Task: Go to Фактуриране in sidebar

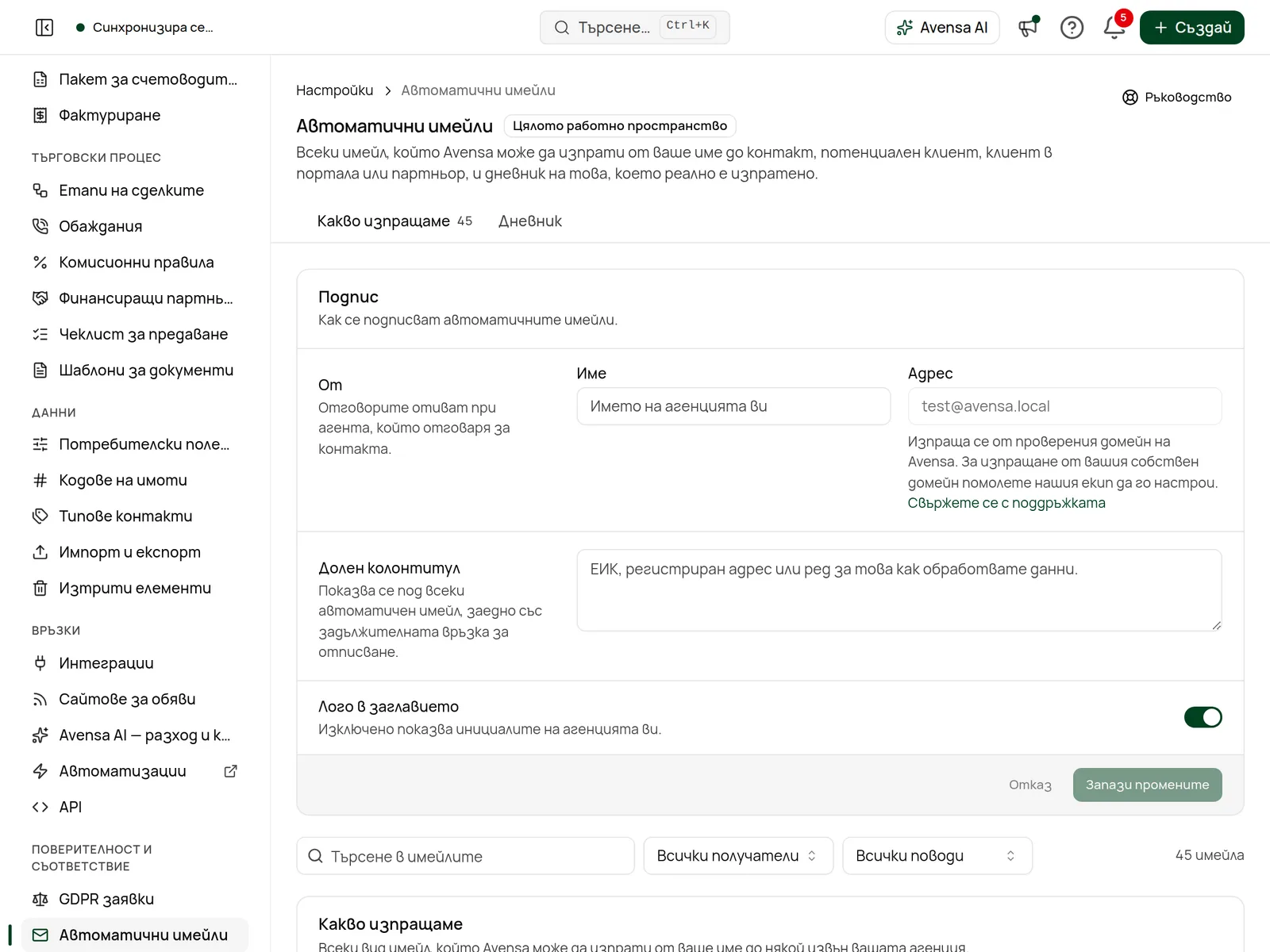Action: click(135, 116)
